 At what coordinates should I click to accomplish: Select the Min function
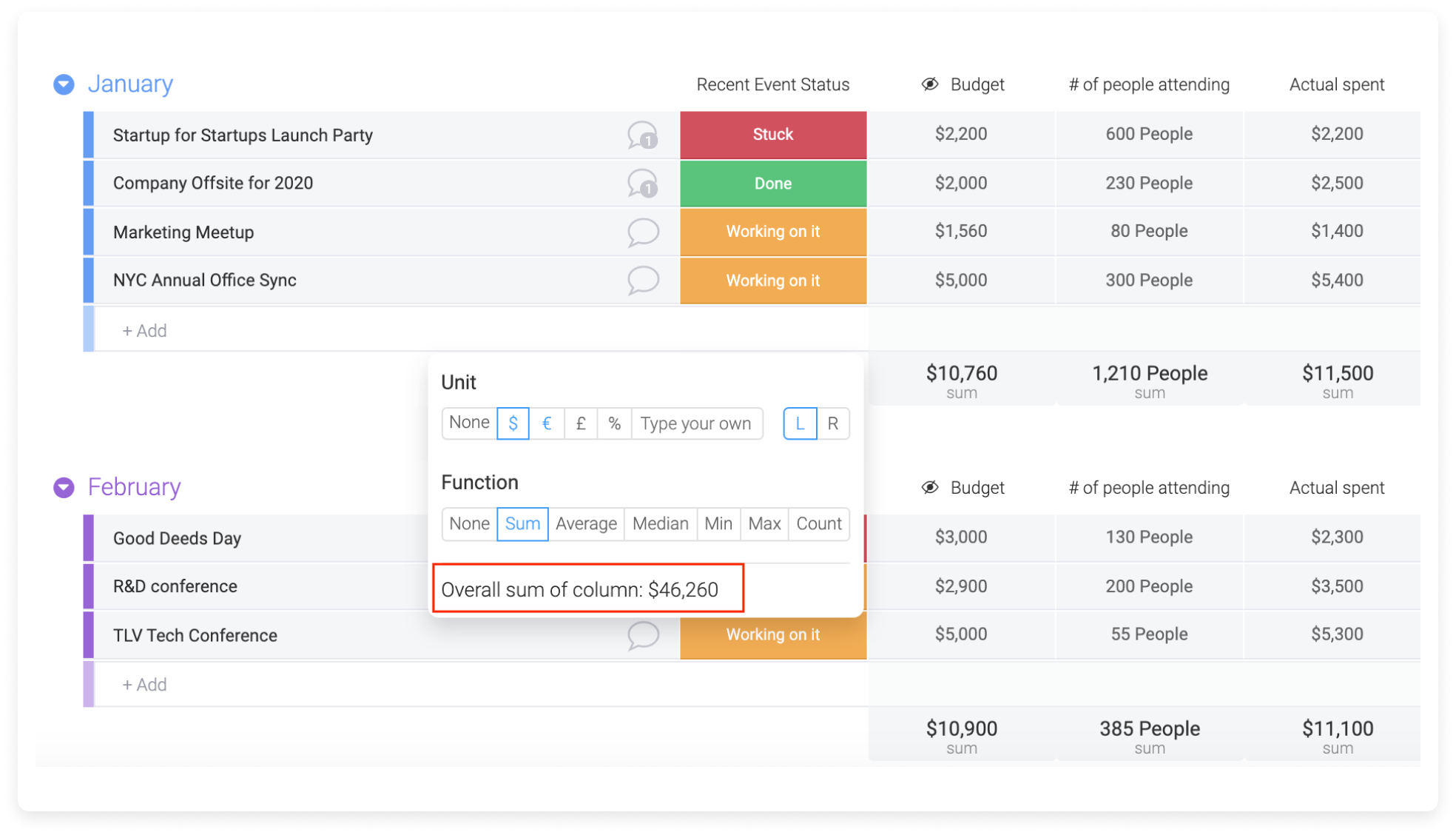pos(718,523)
